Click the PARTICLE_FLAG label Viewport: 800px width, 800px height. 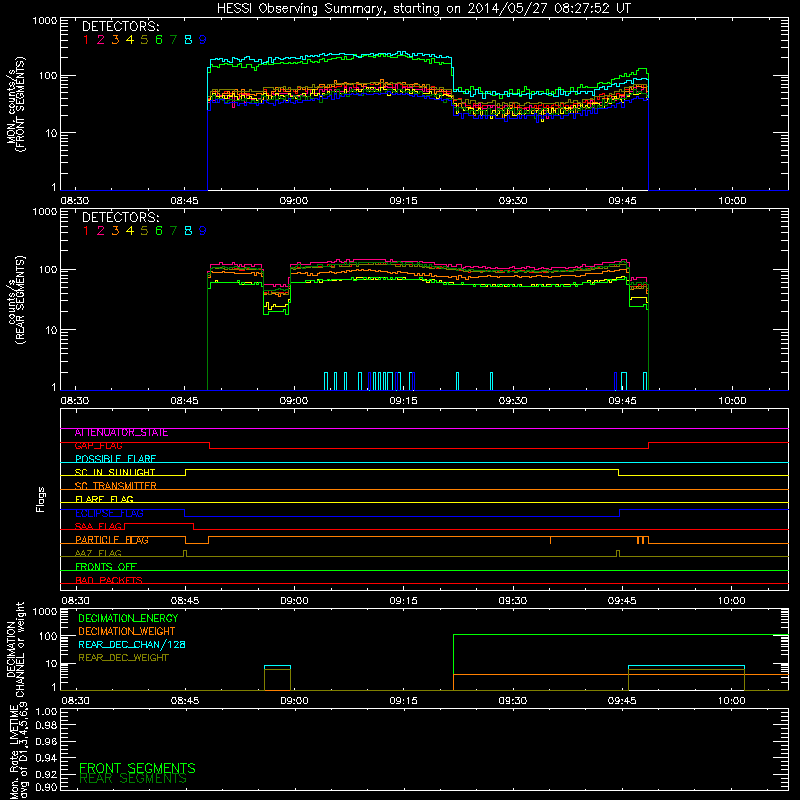point(112,540)
